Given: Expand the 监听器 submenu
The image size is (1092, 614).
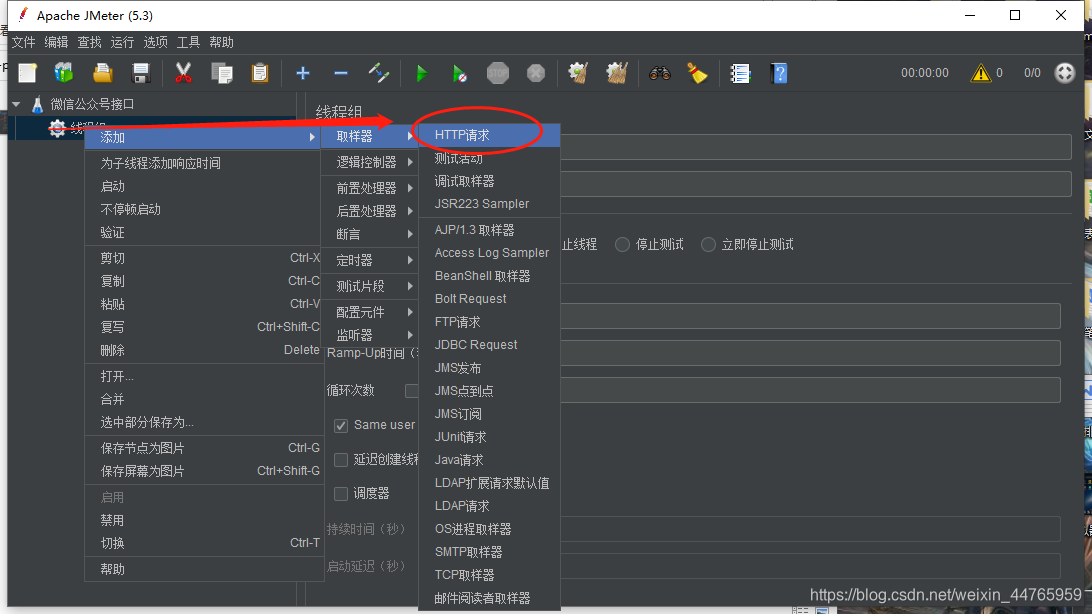Looking at the screenshot, I should pos(370,336).
